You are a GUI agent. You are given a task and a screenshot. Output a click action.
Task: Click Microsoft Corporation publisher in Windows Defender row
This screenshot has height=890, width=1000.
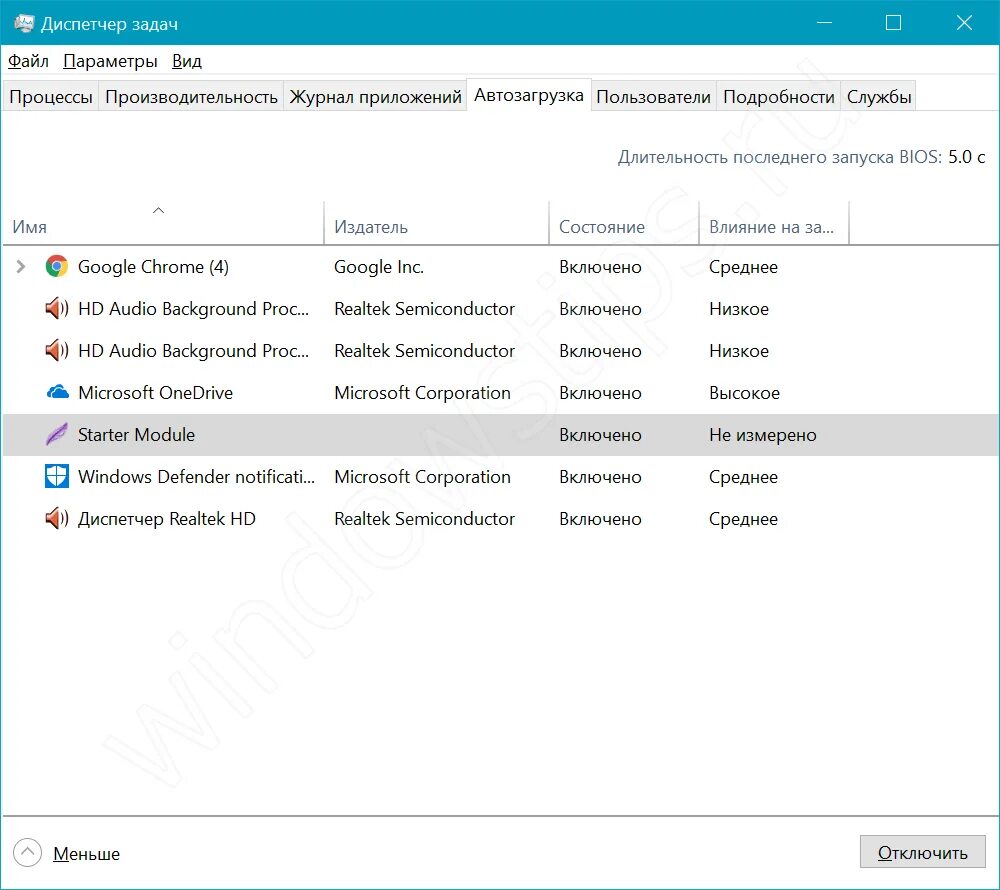(x=422, y=477)
